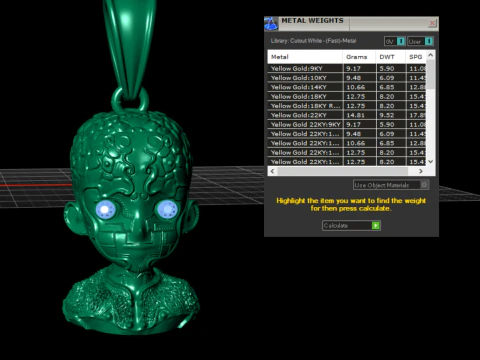Click the vertical scrollbar thumb of metals list

click(431, 74)
